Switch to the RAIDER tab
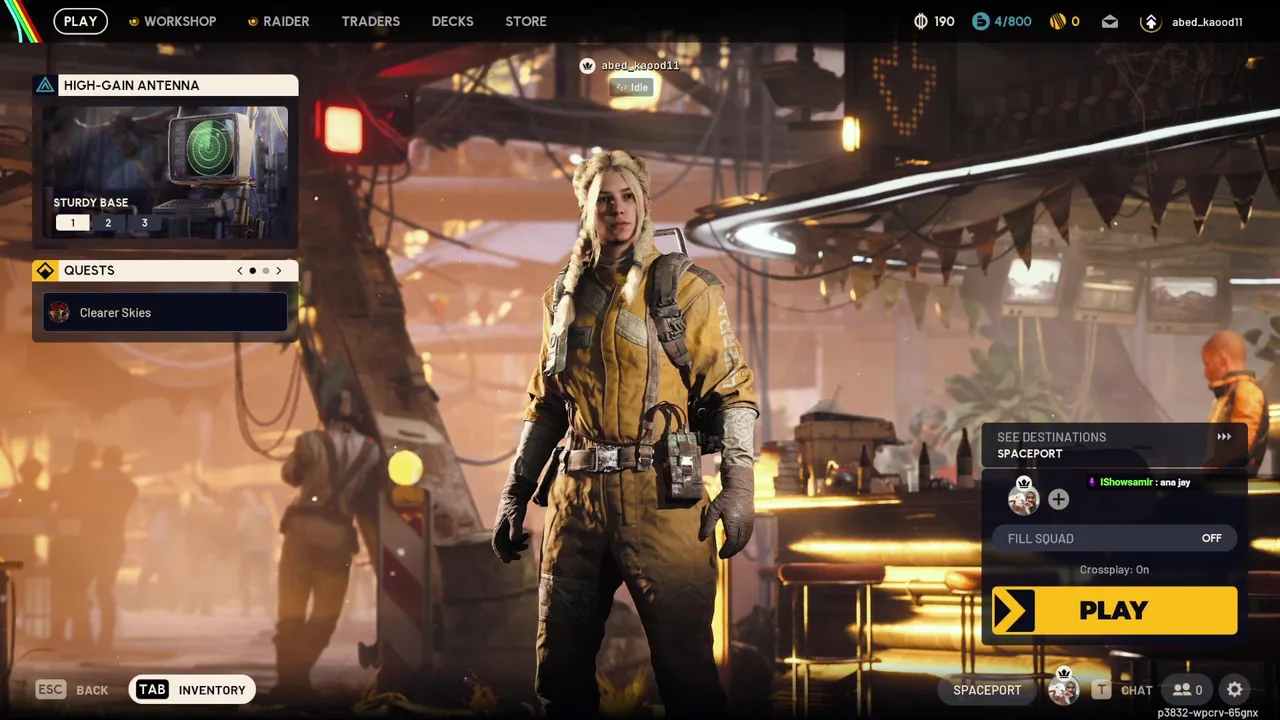 [x=286, y=21]
